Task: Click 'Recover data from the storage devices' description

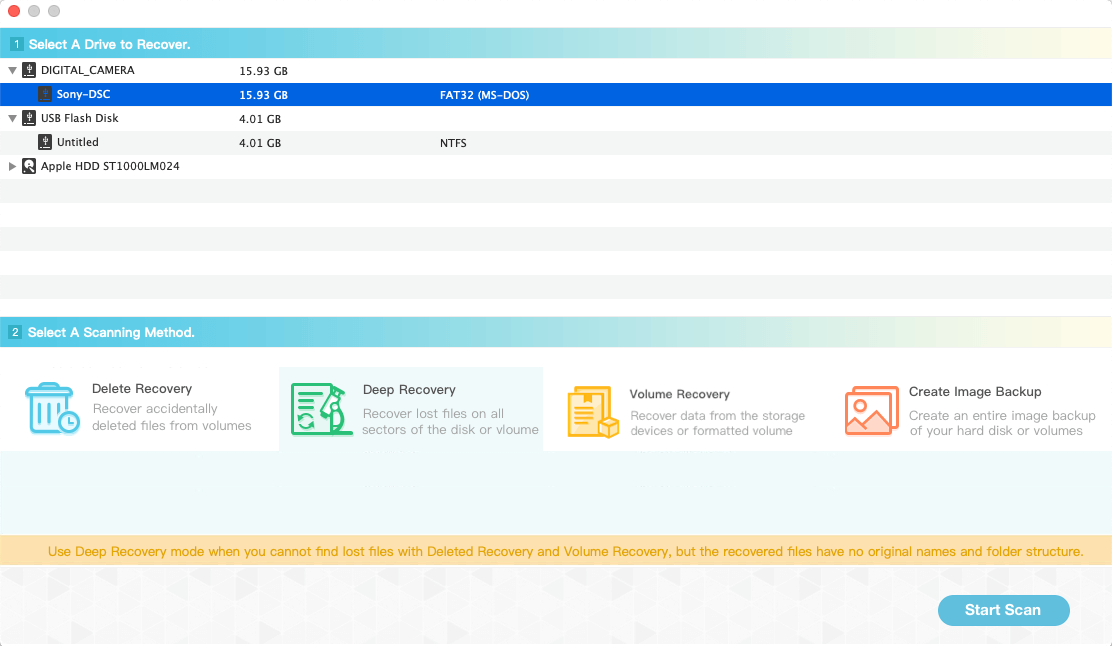Action: [717, 423]
